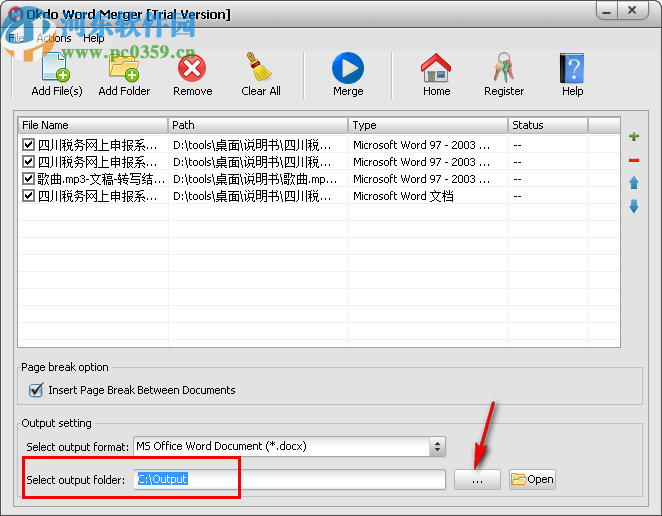The width and height of the screenshot is (662, 516).
Task: Click the red minus icon beside the list
Action: [634, 160]
